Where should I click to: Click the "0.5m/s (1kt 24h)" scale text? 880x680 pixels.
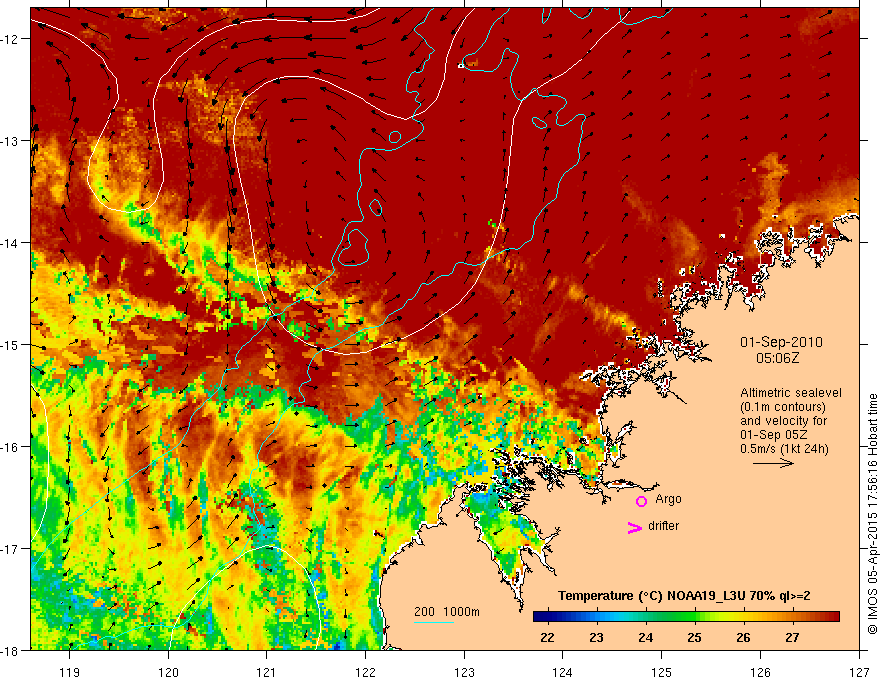(x=784, y=449)
